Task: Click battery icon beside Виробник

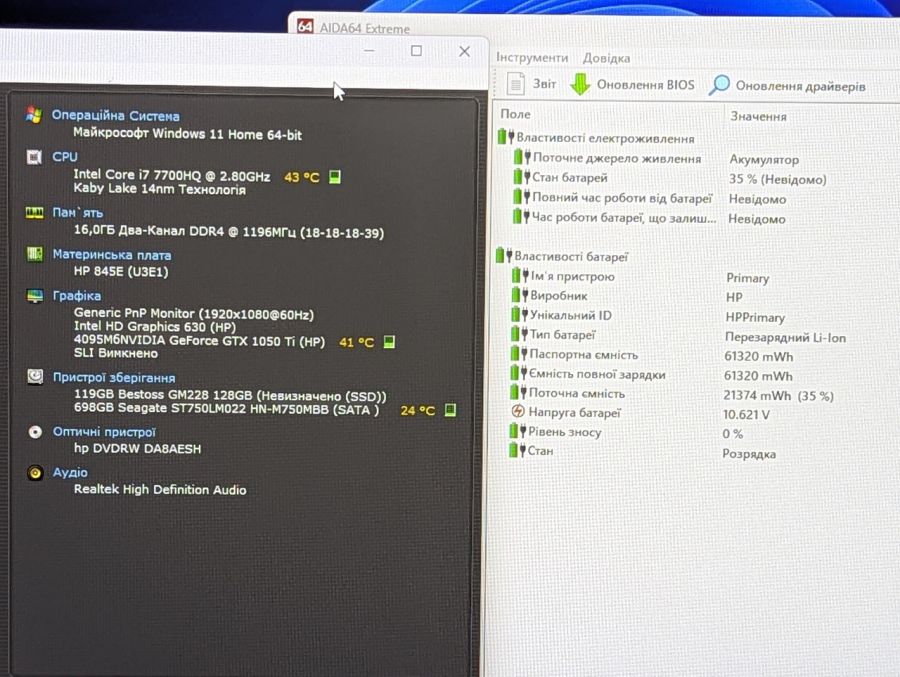Action: (x=519, y=295)
